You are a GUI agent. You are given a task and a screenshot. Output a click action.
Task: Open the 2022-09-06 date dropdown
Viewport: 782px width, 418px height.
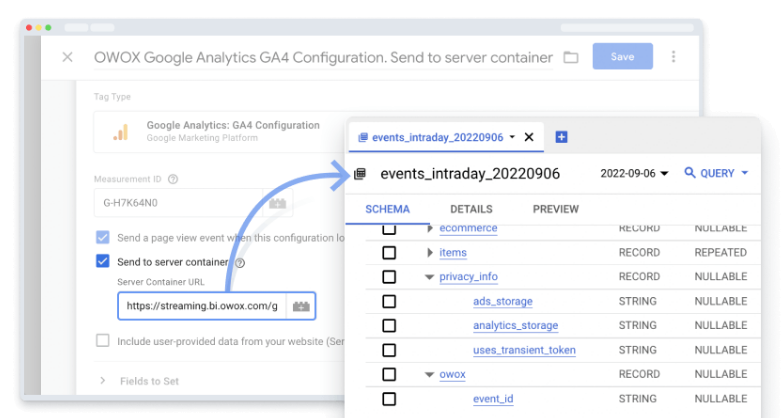click(x=634, y=174)
